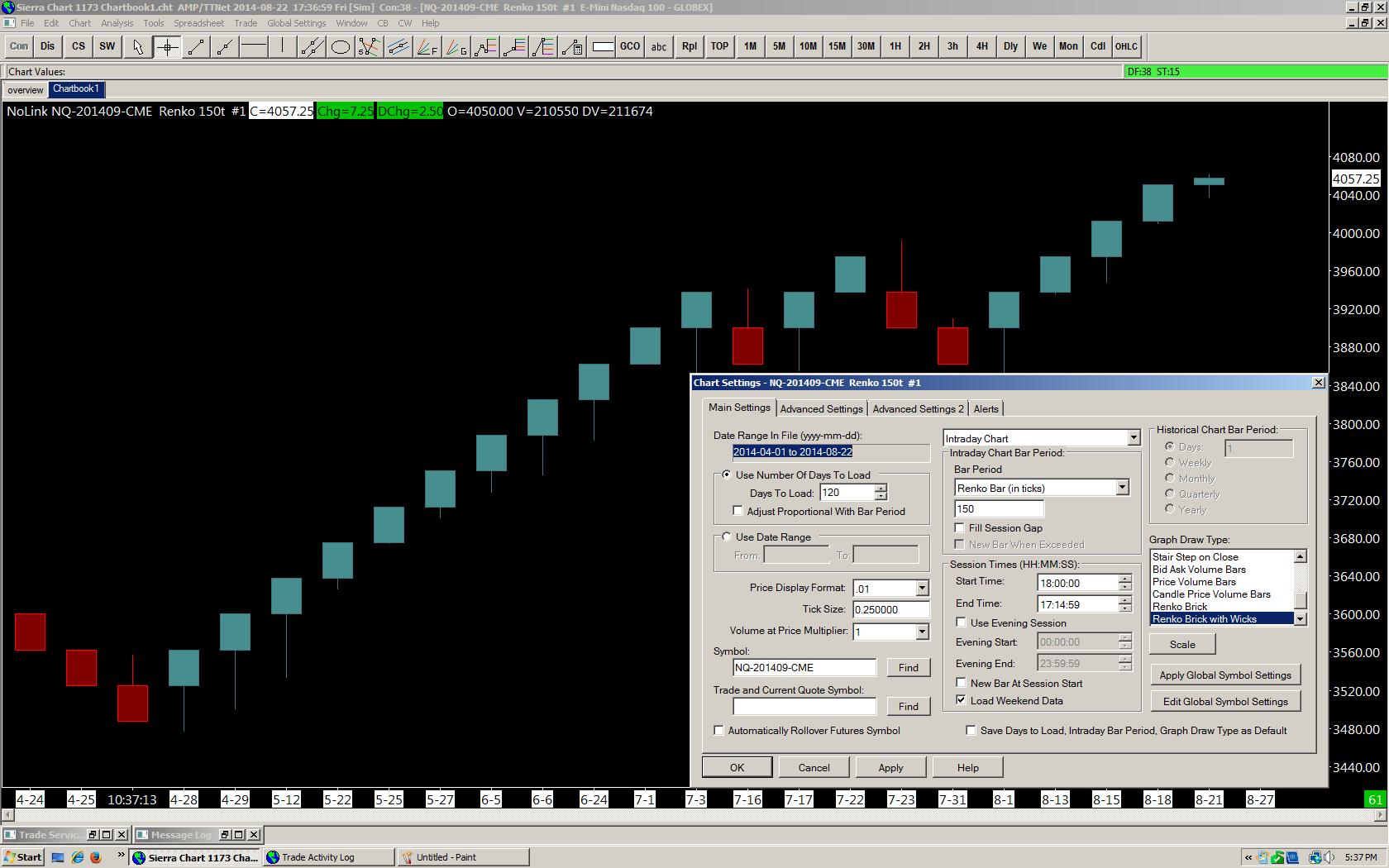This screenshot has width=1389, height=868.
Task: Select the abc text drawing tool
Action: (x=658, y=47)
